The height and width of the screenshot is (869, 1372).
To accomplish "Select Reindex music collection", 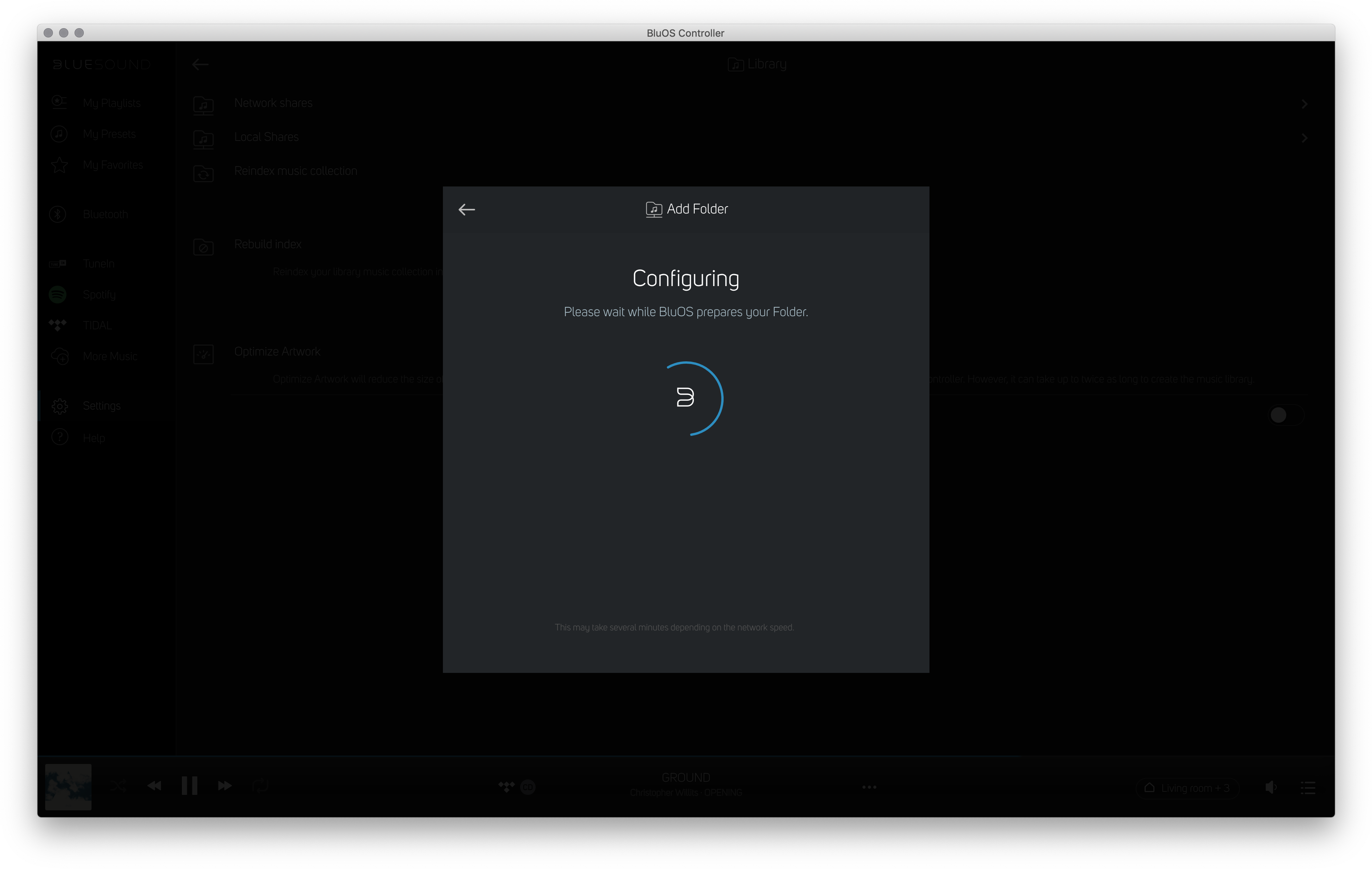I will 295,171.
